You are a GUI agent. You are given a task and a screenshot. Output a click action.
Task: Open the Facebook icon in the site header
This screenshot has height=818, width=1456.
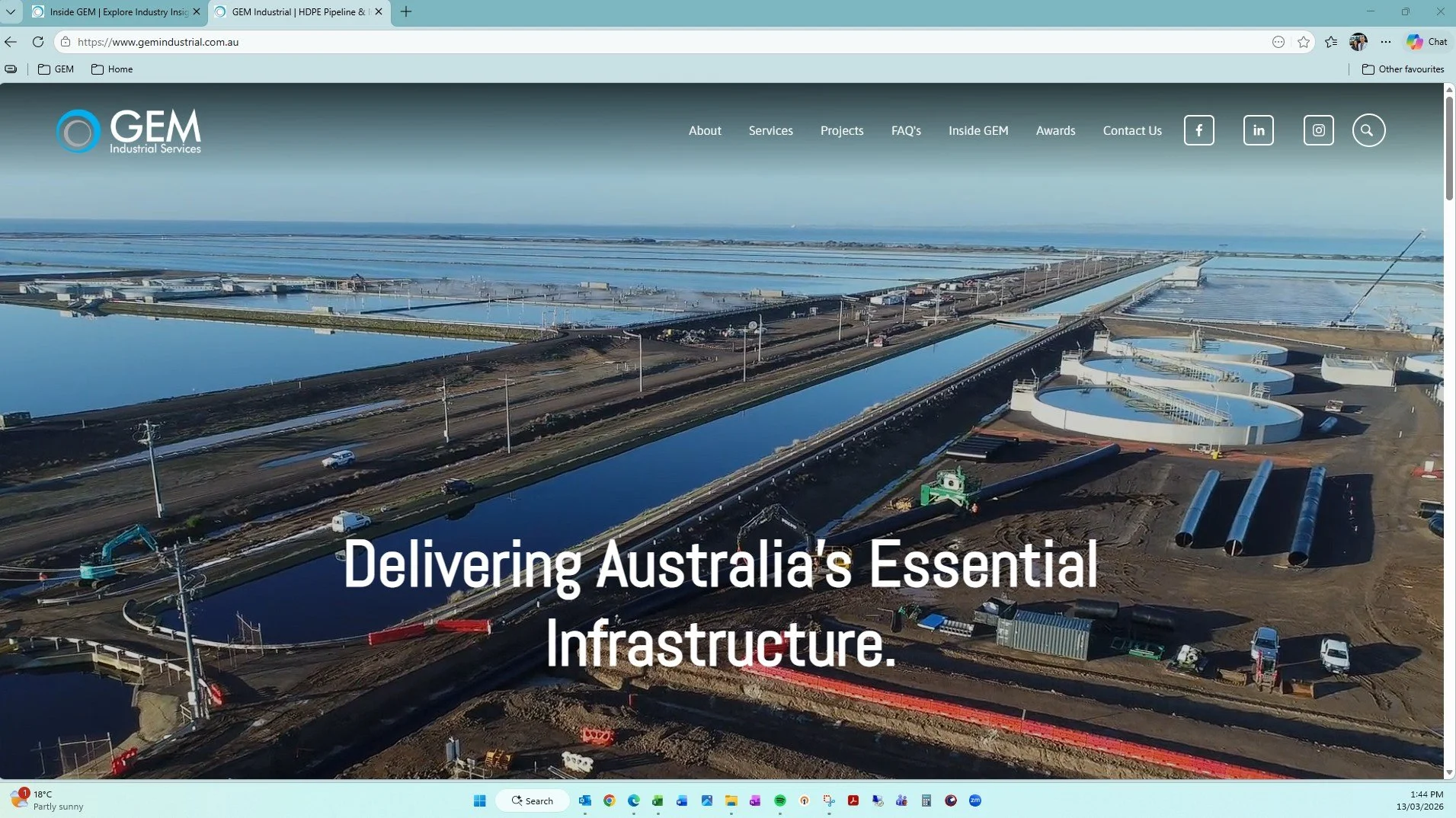point(1198,129)
